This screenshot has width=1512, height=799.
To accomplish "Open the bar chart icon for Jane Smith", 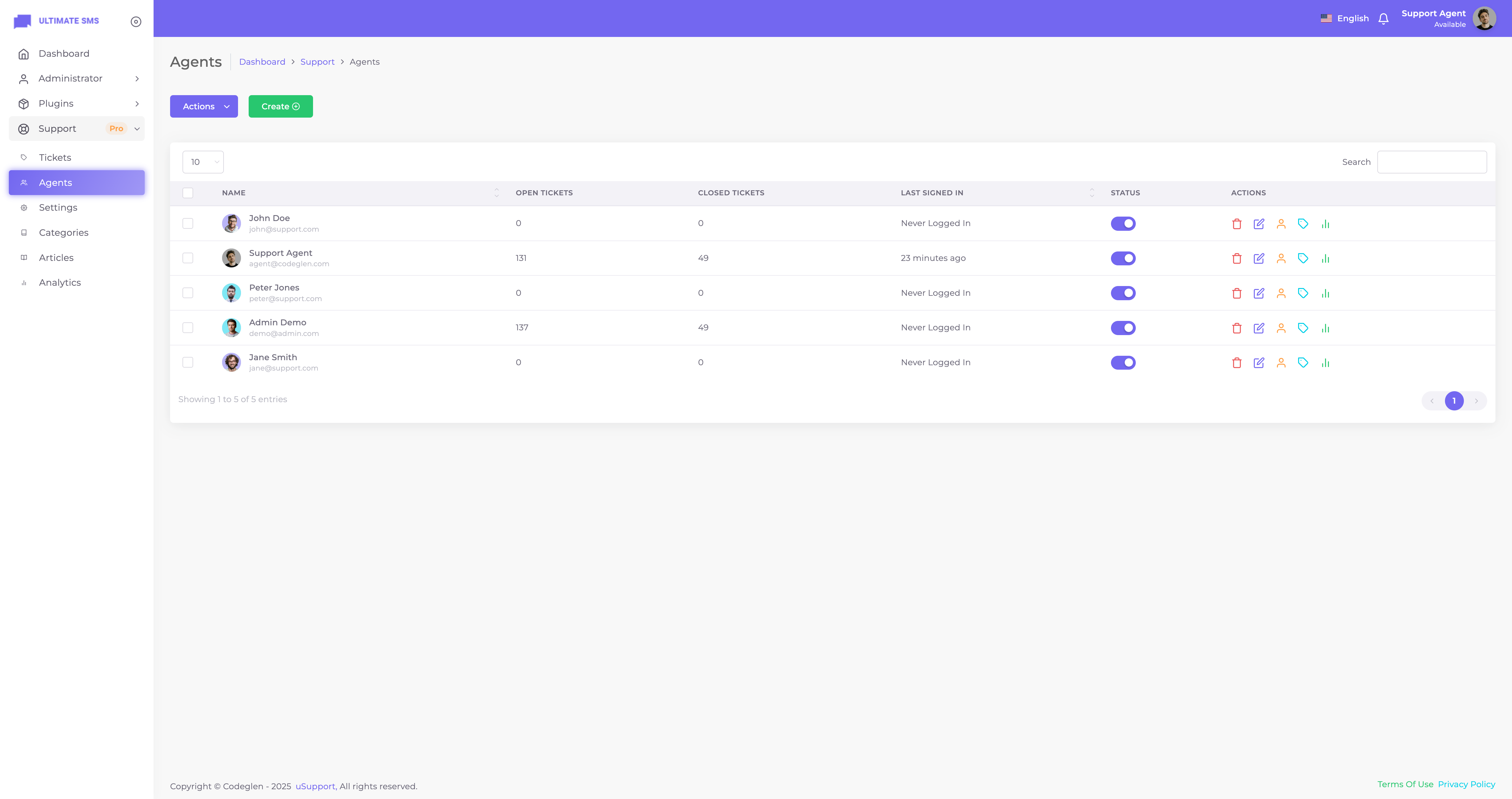I will point(1325,363).
